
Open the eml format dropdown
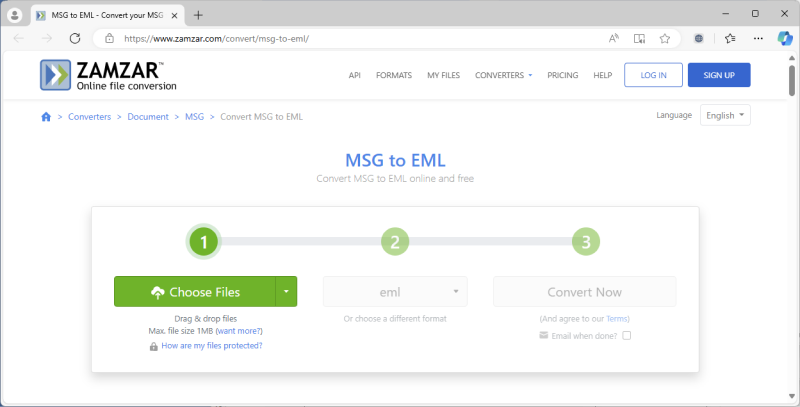pyautogui.click(x=395, y=292)
